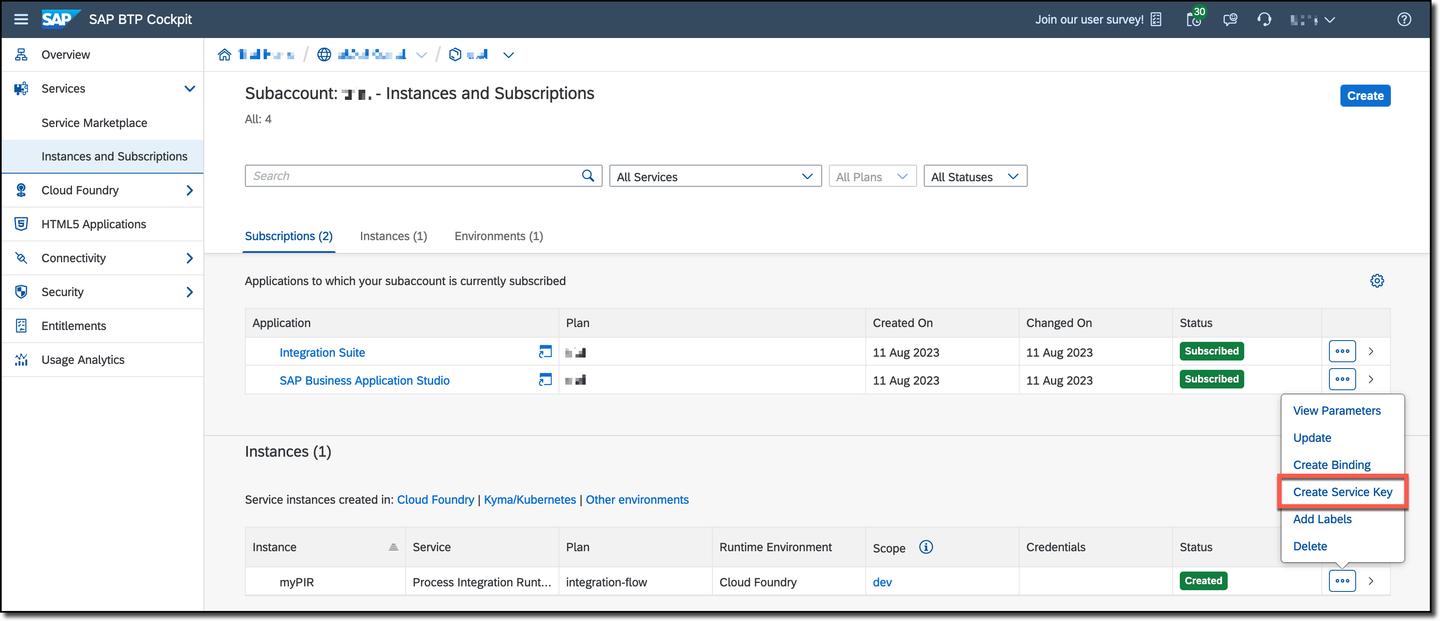Click the Usage Analytics chart icon
The height and width of the screenshot is (621, 1440).
coord(21,360)
